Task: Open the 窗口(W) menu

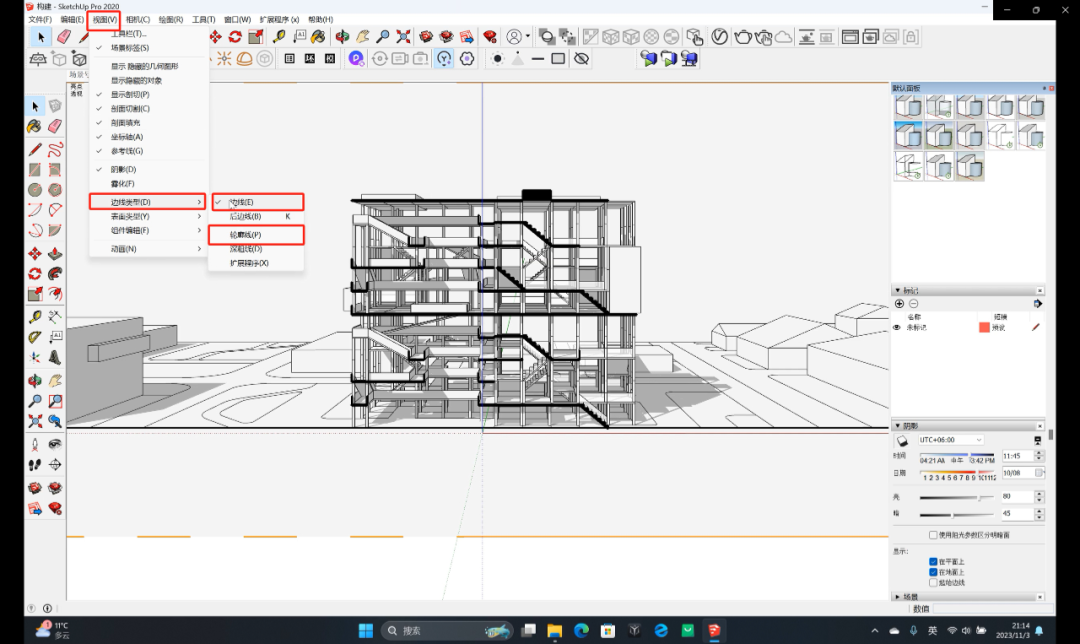Action: pyautogui.click(x=238, y=19)
